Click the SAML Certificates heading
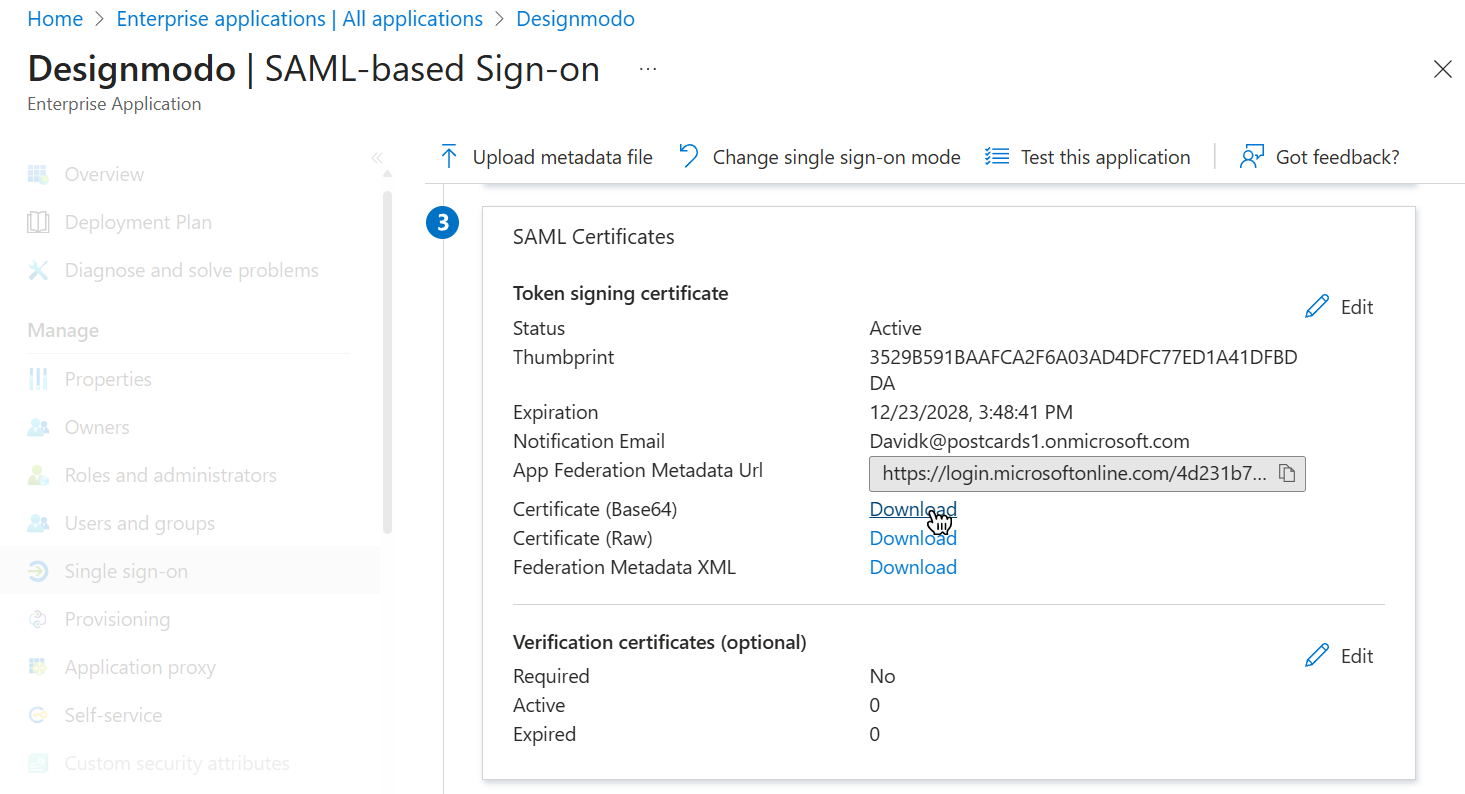Viewport: 1465px width, 794px height. [594, 237]
